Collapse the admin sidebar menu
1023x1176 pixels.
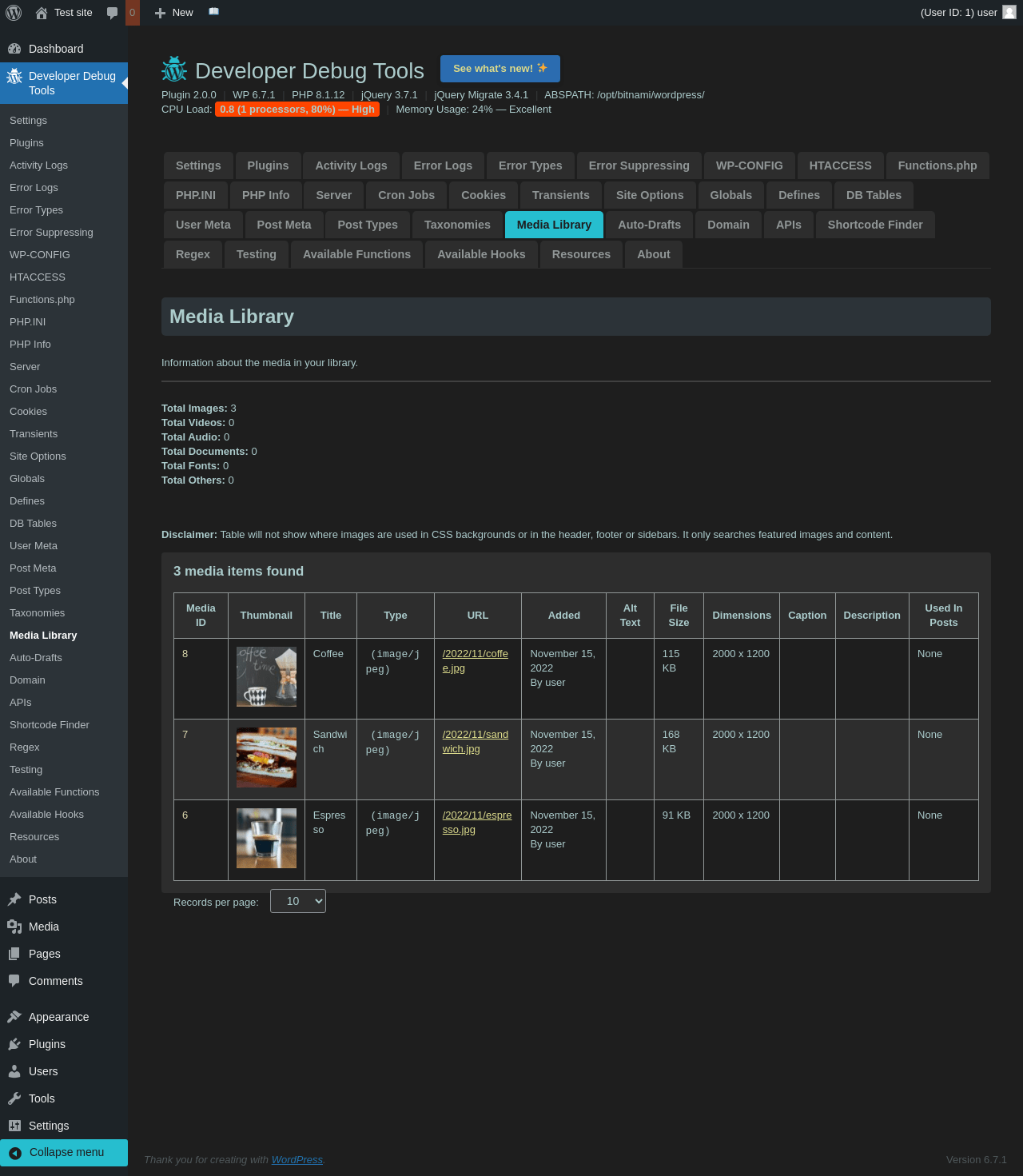(x=64, y=1152)
